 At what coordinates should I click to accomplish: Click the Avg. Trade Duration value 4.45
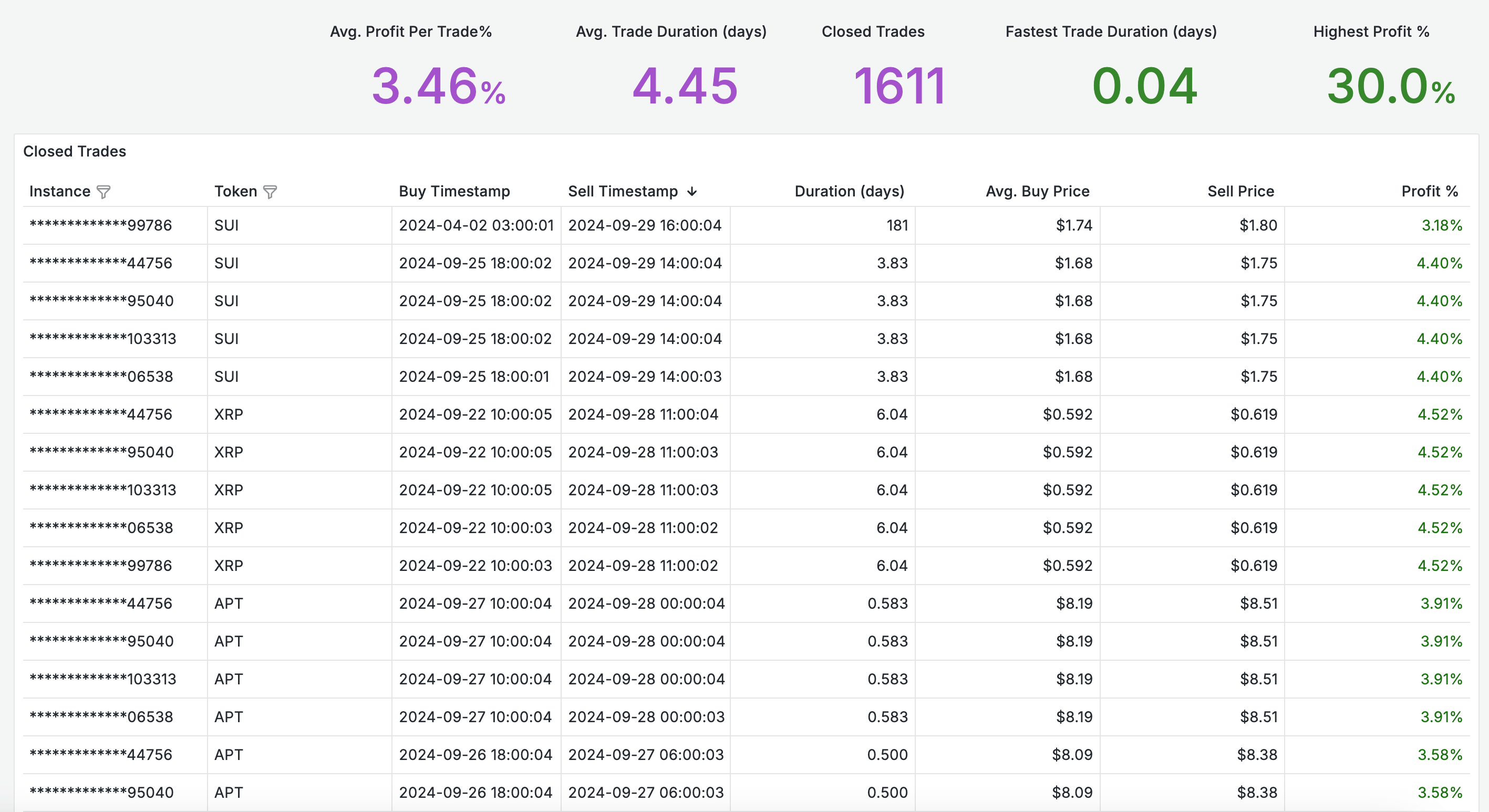click(x=685, y=87)
